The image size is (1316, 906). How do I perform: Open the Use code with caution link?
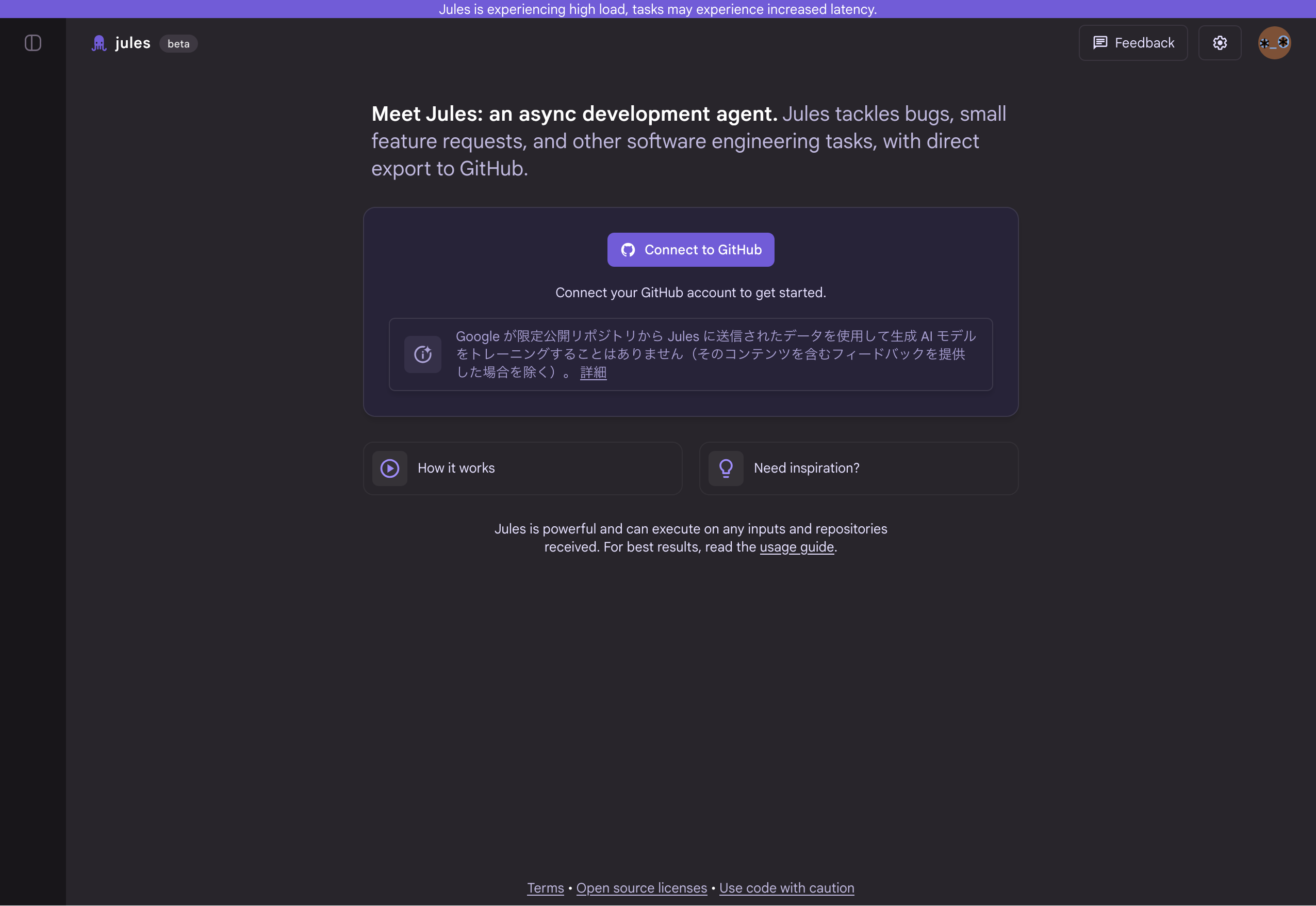click(x=786, y=888)
